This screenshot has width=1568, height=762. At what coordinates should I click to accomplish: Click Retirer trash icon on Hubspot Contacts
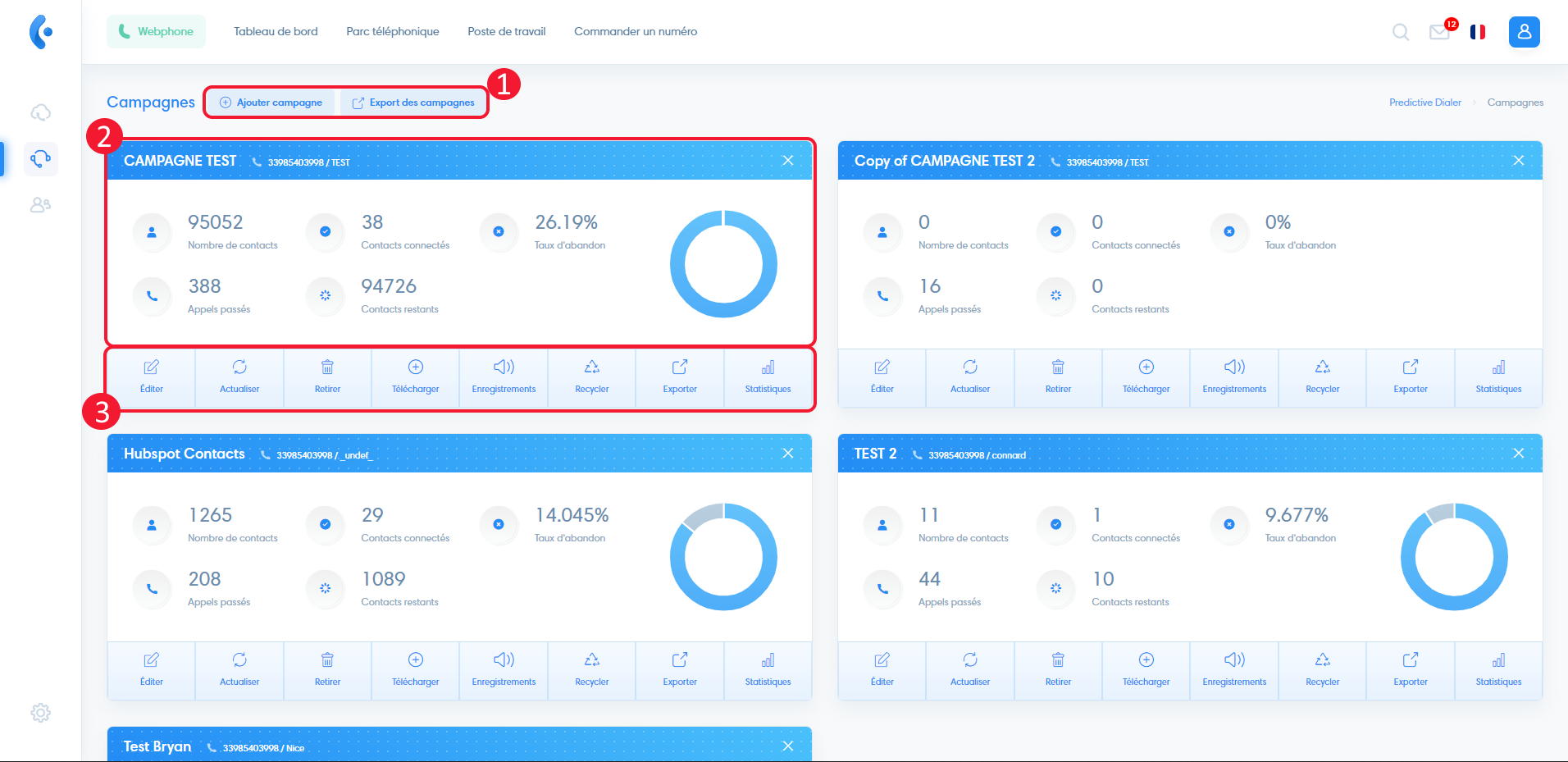pos(327,670)
